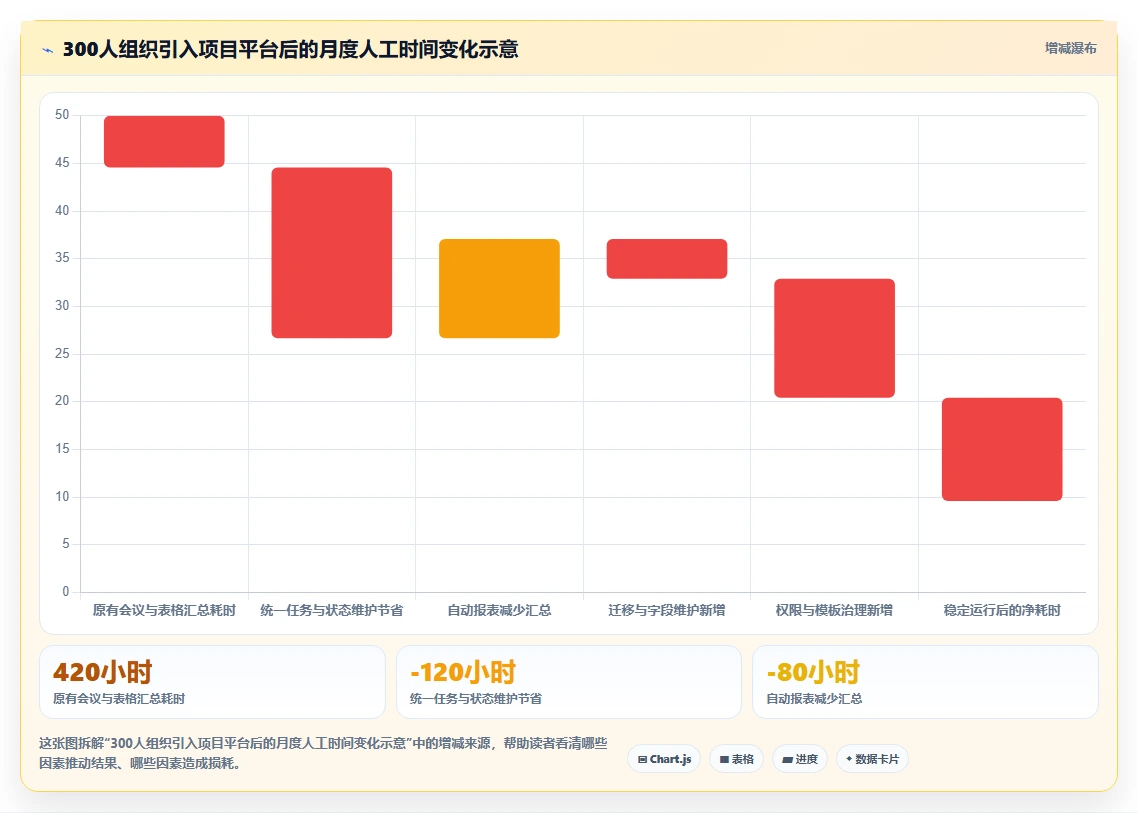Click the y-axis value 25
Image resolution: width=1138 pixels, height=813 pixels.
(62, 354)
